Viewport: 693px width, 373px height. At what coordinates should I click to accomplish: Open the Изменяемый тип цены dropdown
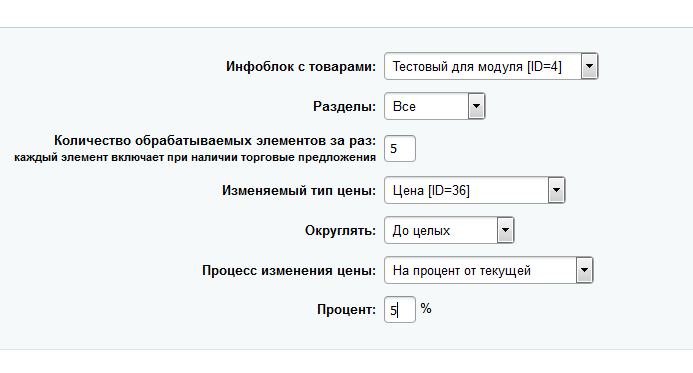pyautogui.click(x=475, y=190)
